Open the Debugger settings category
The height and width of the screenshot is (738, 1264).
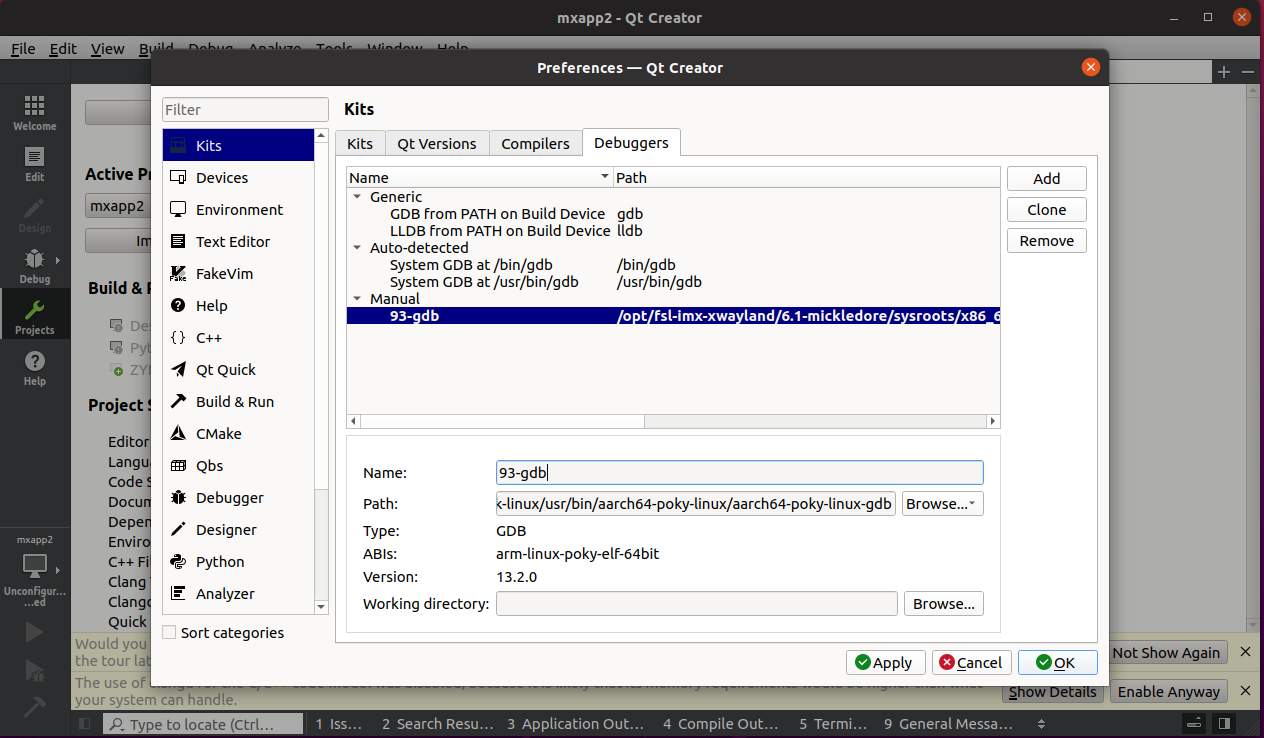coord(229,498)
